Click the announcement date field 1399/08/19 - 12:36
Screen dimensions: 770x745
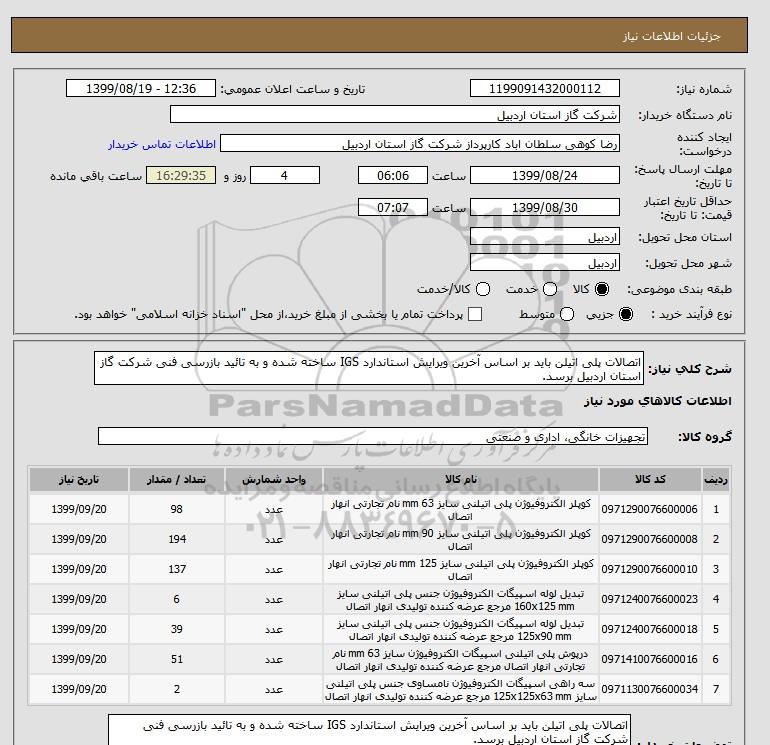(x=141, y=88)
